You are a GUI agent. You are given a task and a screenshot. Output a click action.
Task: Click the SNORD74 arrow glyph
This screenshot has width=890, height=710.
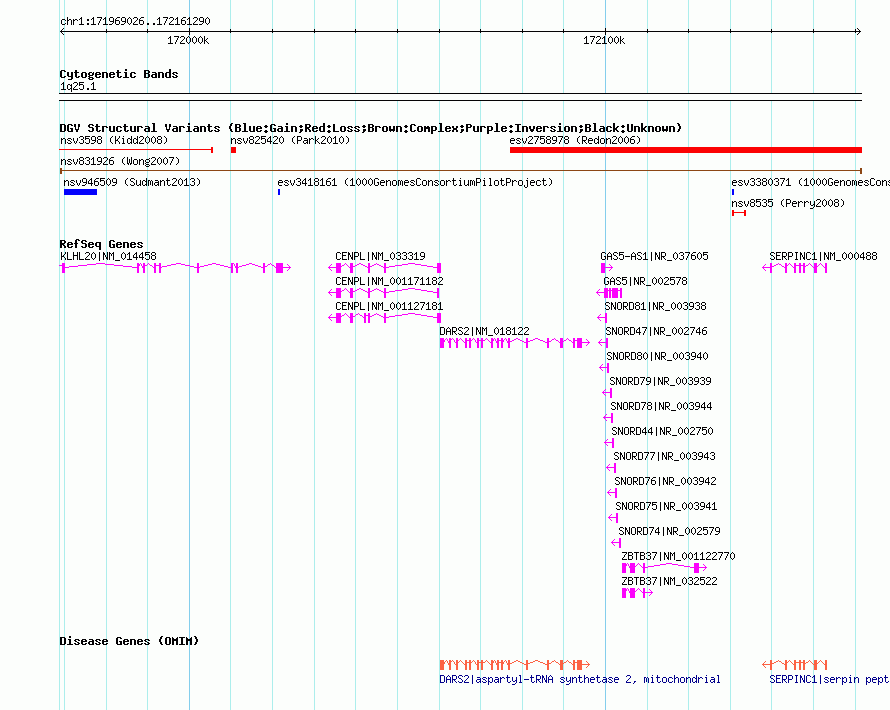[616, 543]
